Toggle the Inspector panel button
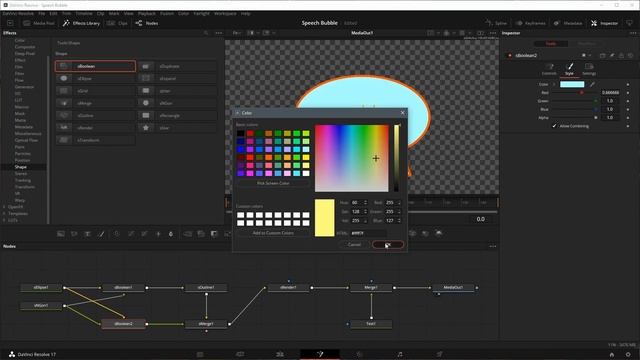The height and width of the screenshot is (360, 640). click(x=604, y=23)
